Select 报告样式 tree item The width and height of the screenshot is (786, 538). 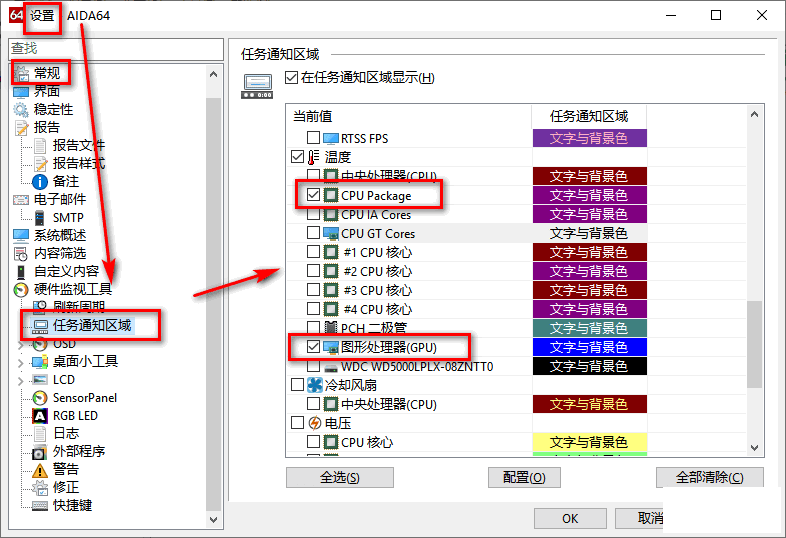pyautogui.click(x=79, y=163)
